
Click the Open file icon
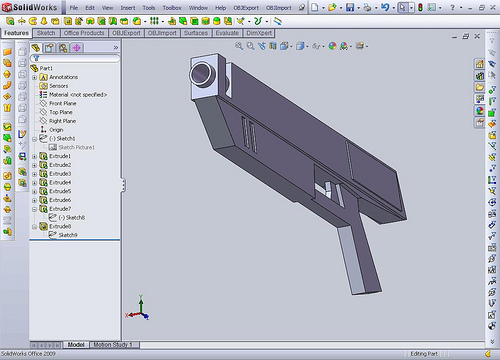[332, 7]
